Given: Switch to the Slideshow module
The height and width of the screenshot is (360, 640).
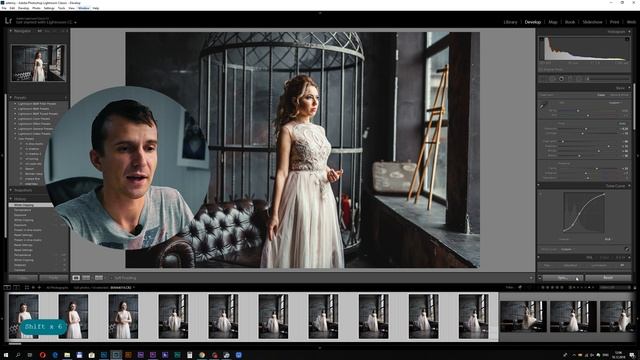Looking at the screenshot, I should (592, 22).
